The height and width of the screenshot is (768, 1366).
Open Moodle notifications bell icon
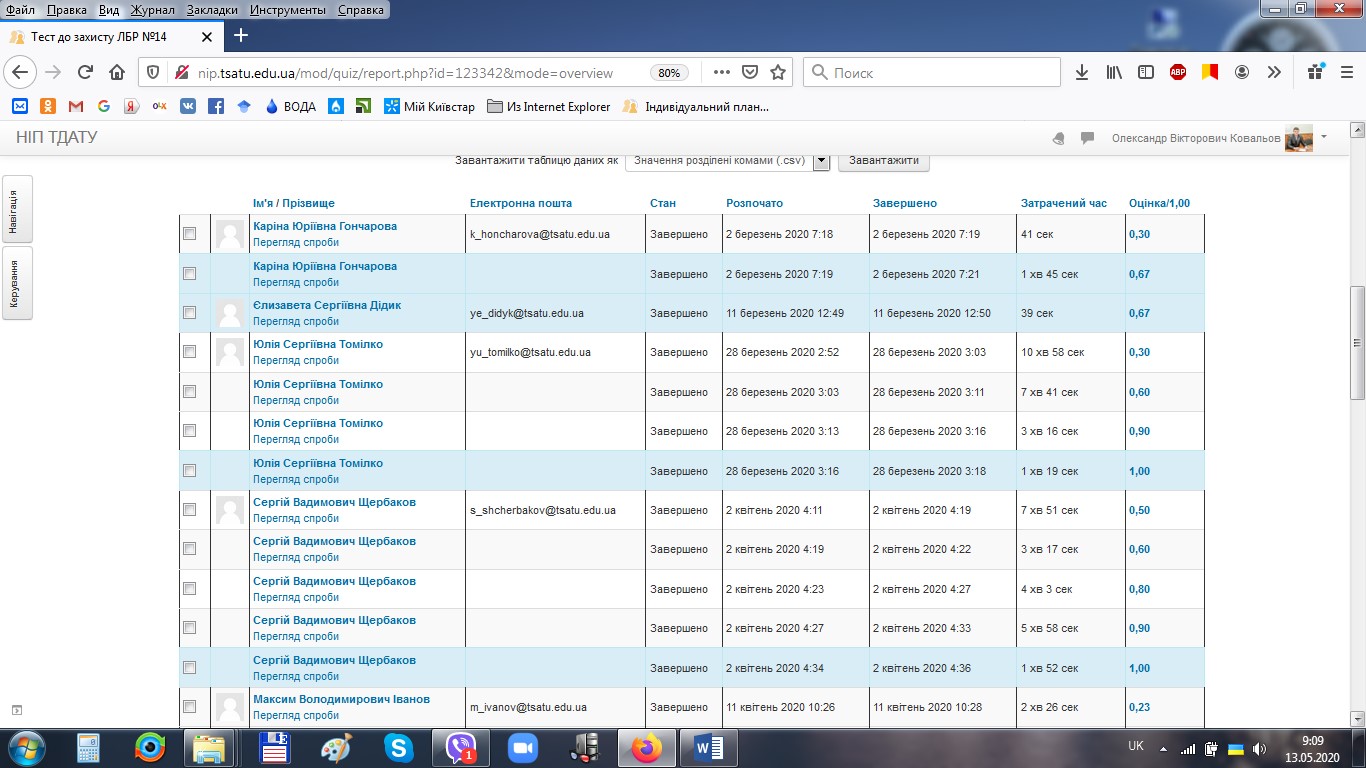tap(1059, 139)
